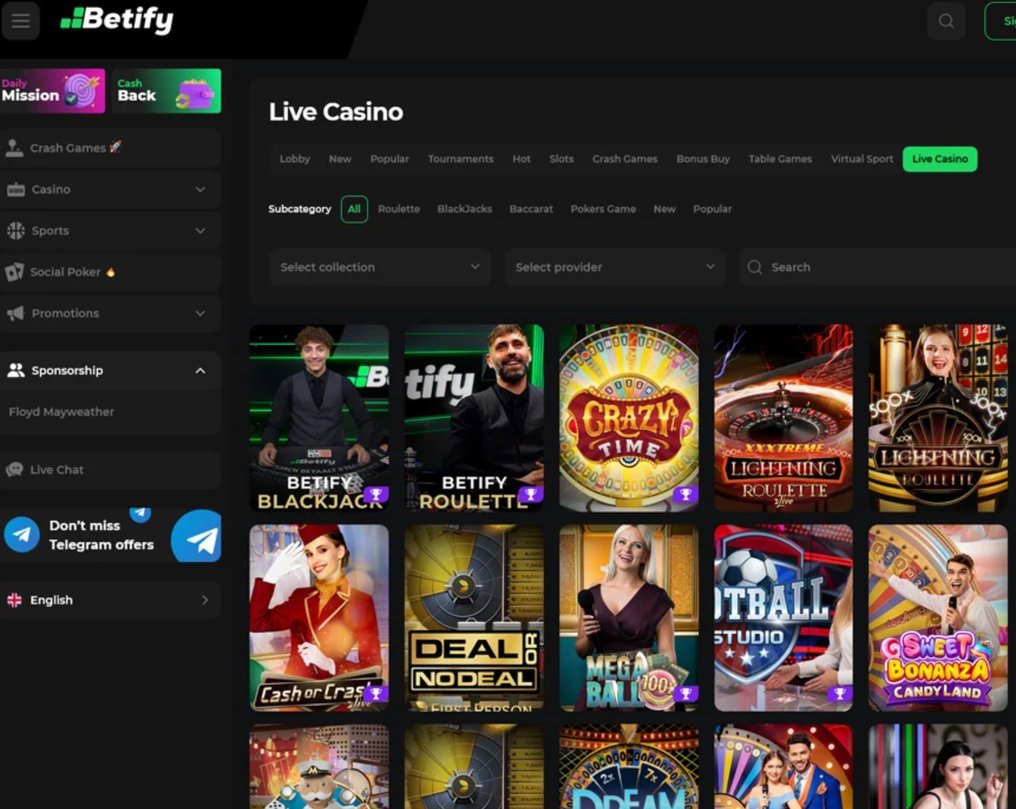
Task: Open Sweet Bonanza Candyland game
Action: [938, 618]
